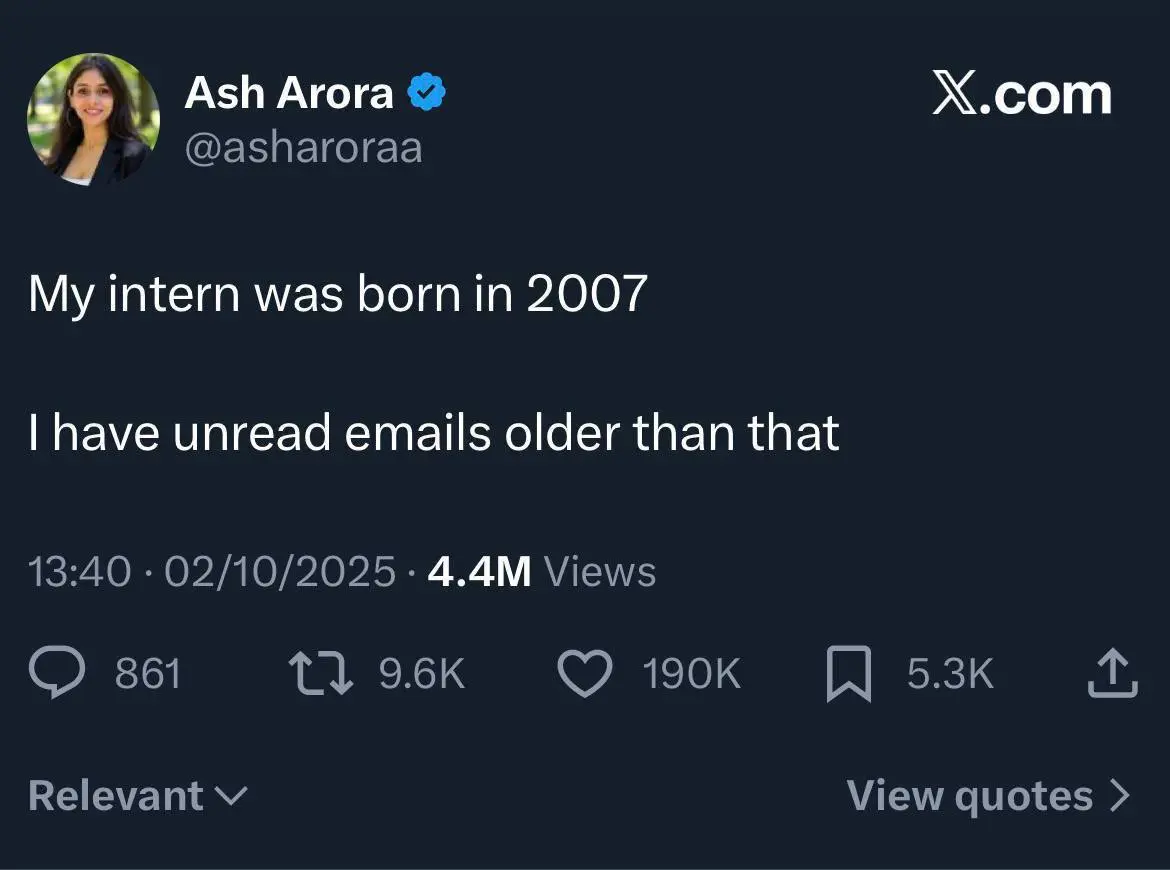
Task: Repost the tweet using the retweet icon
Action: (321, 673)
